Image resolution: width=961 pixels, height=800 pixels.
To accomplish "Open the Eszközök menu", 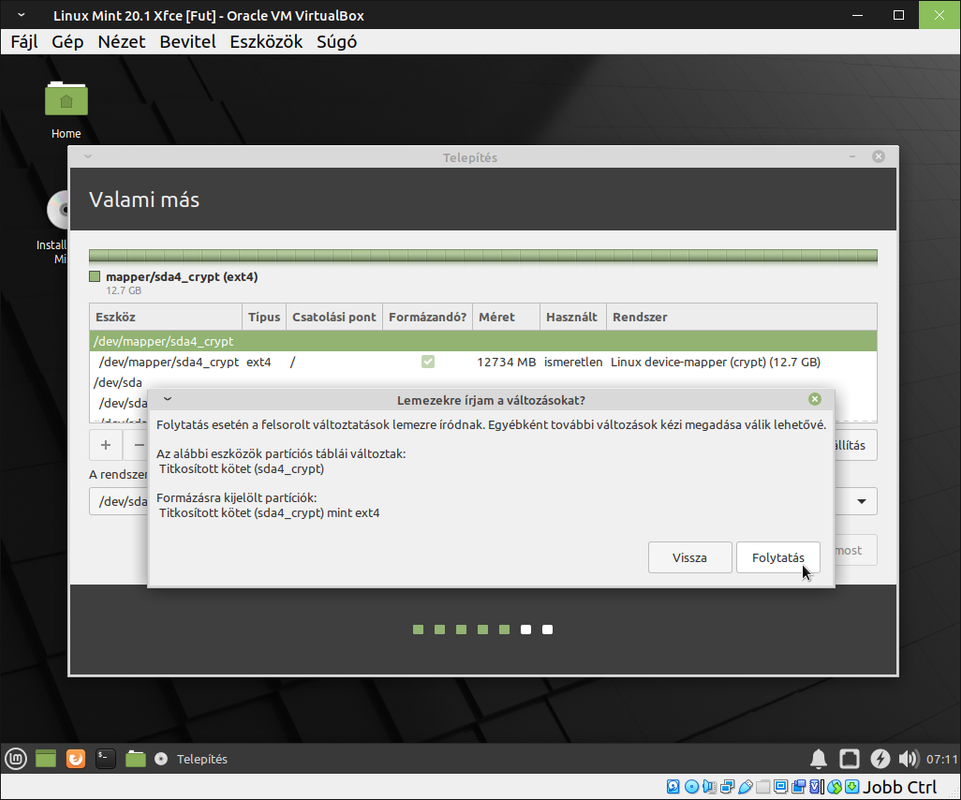I will (266, 42).
